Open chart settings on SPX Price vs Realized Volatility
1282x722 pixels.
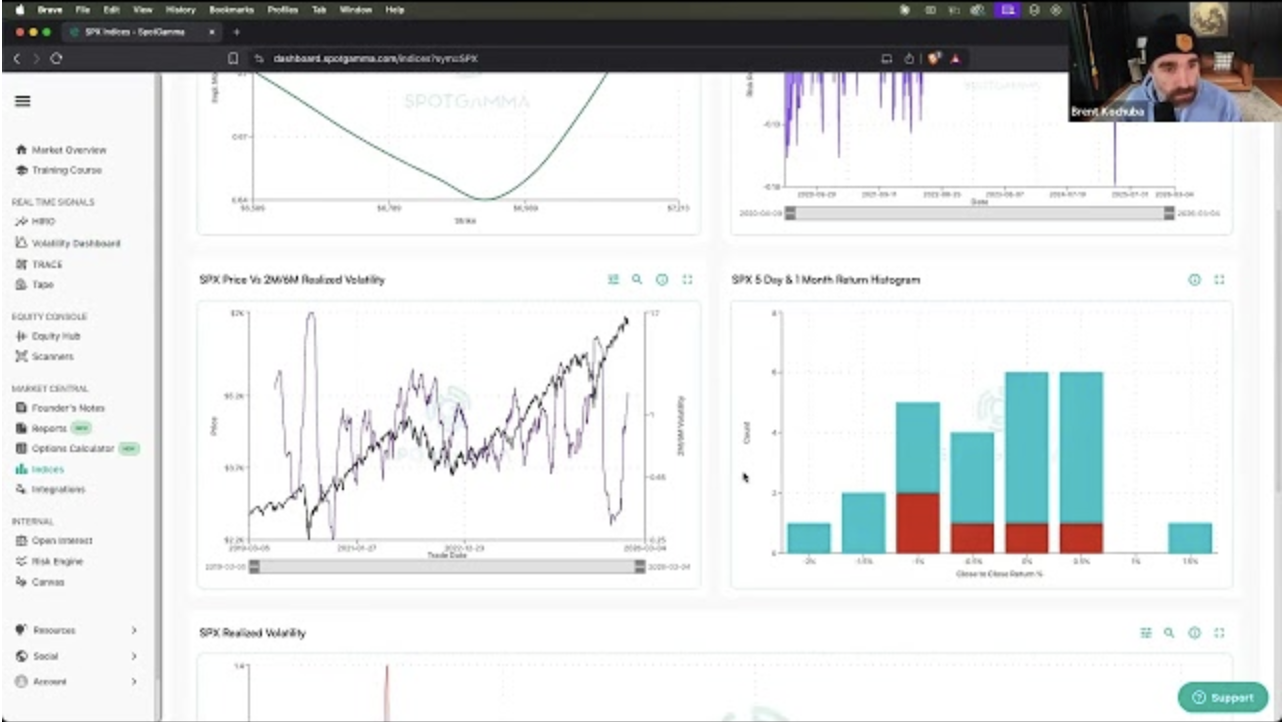[613, 280]
